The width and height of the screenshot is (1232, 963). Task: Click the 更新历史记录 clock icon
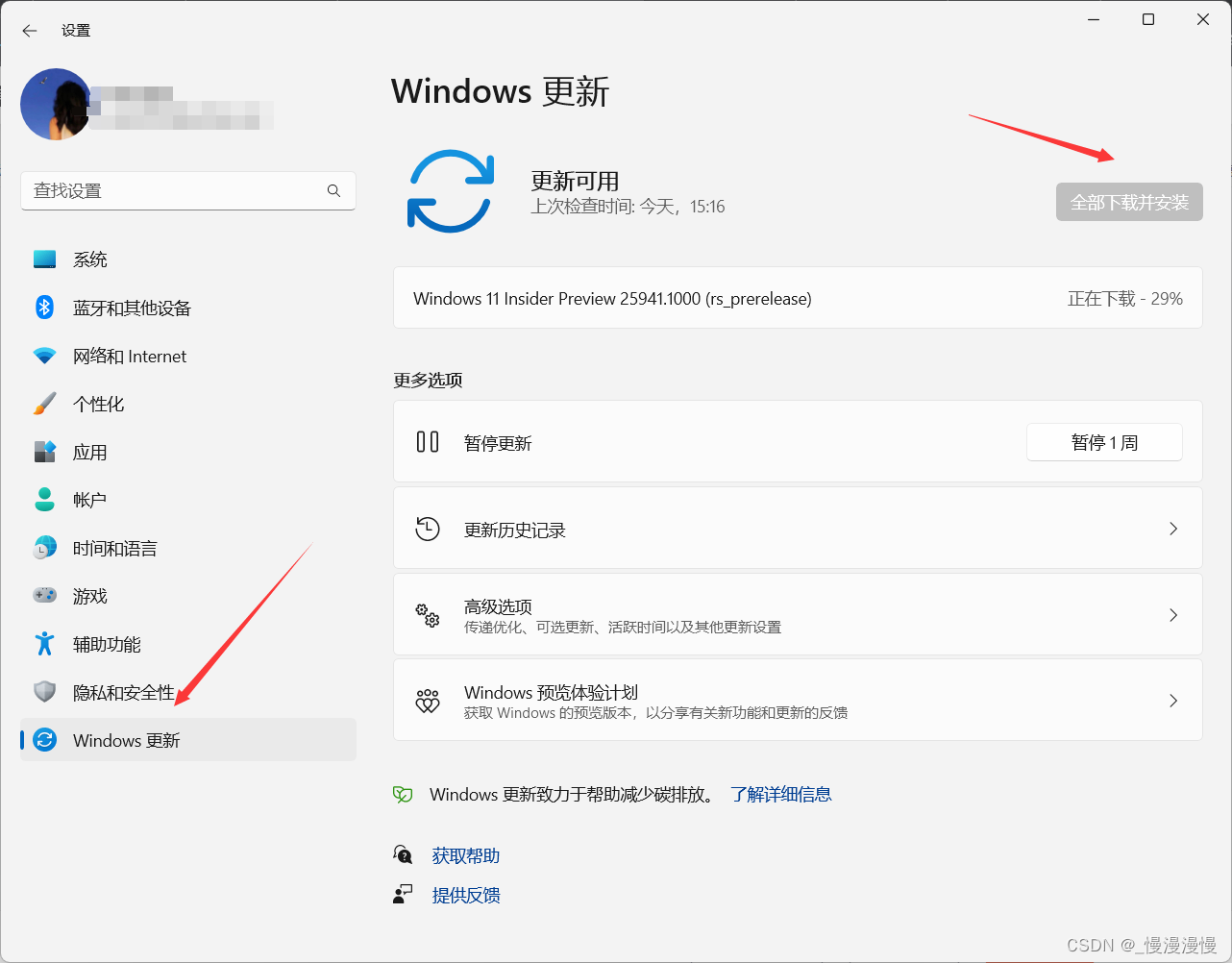428,529
